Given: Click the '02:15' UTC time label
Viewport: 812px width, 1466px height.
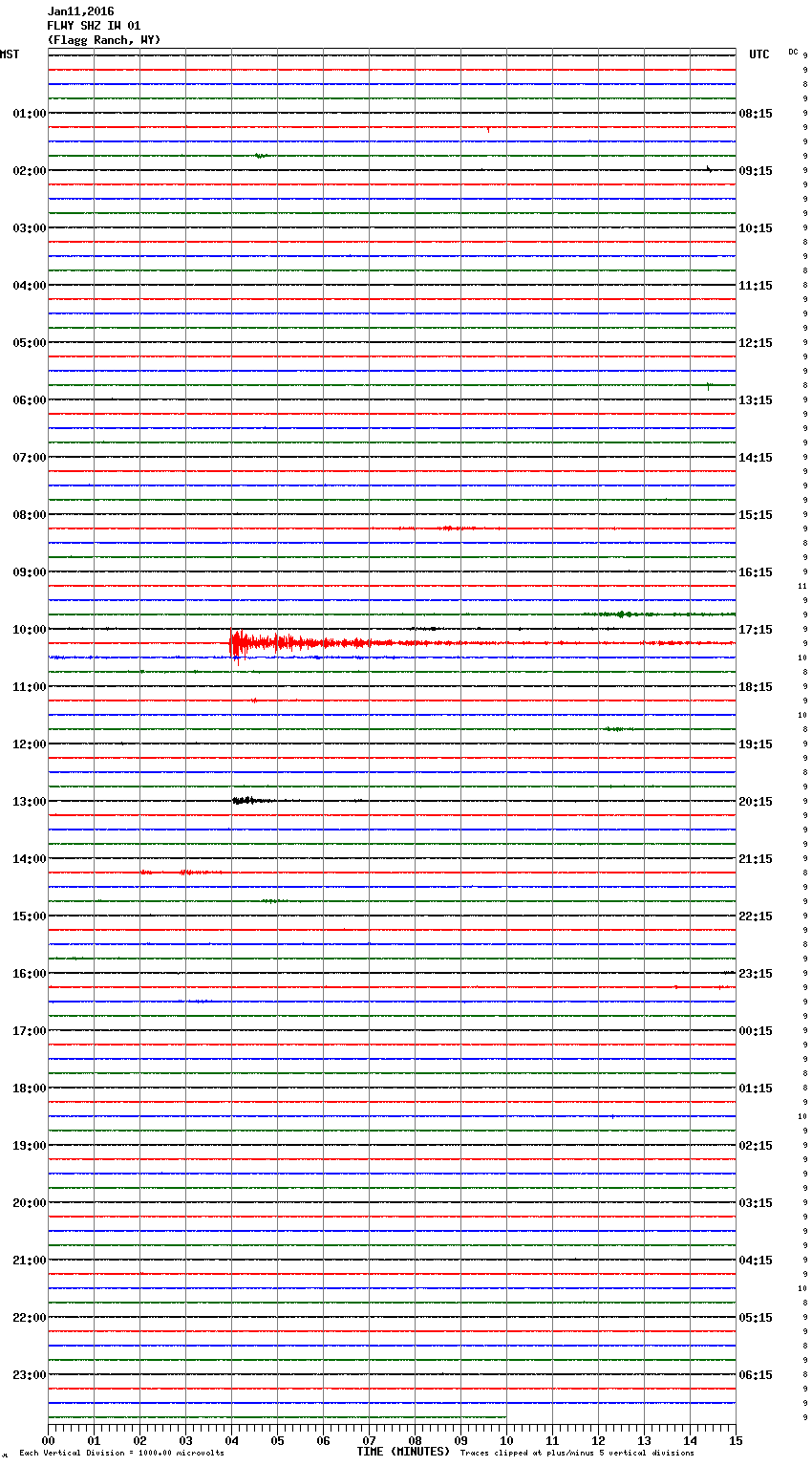Looking at the screenshot, I should point(756,1146).
